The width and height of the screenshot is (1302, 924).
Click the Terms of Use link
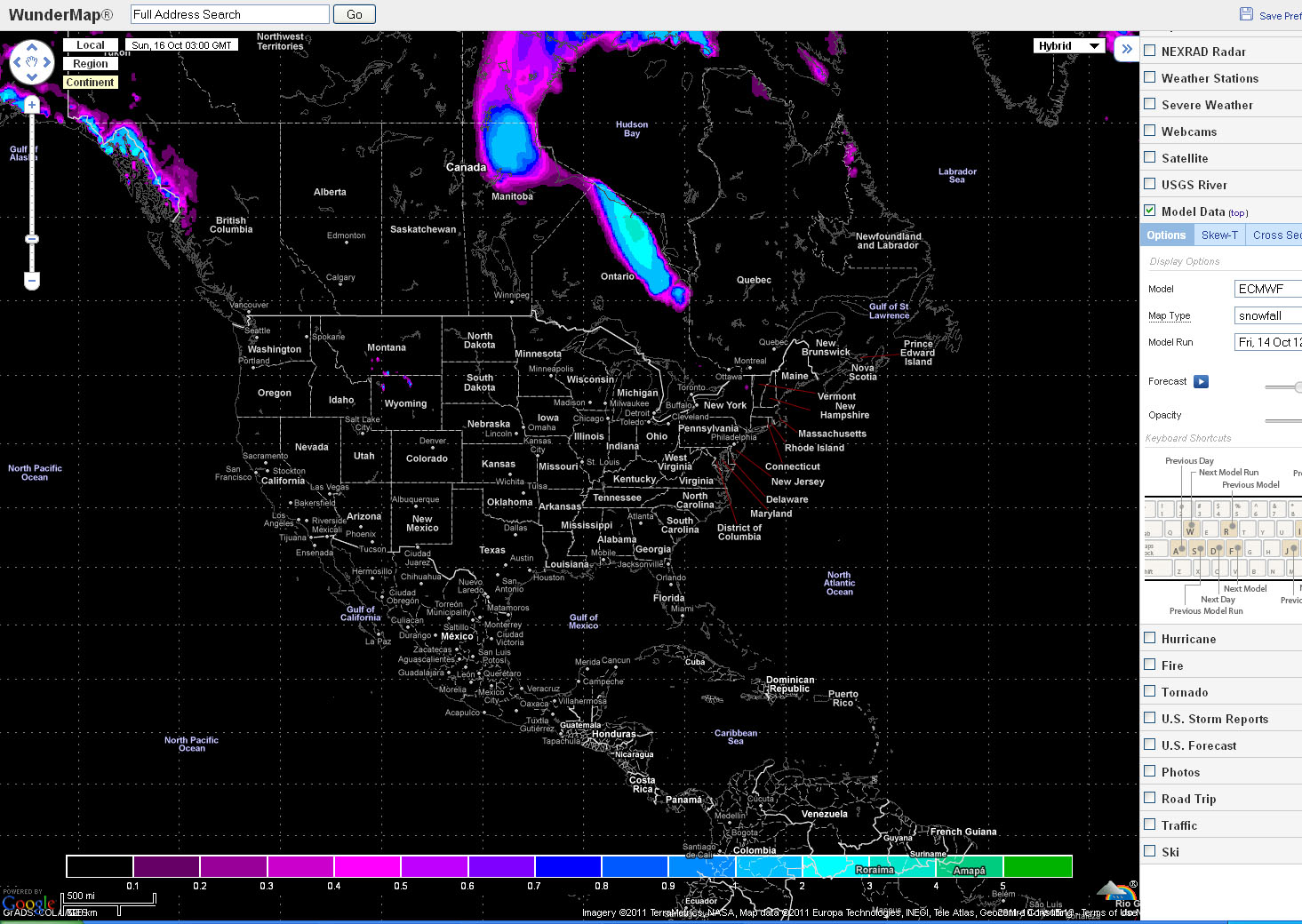click(x=1109, y=913)
